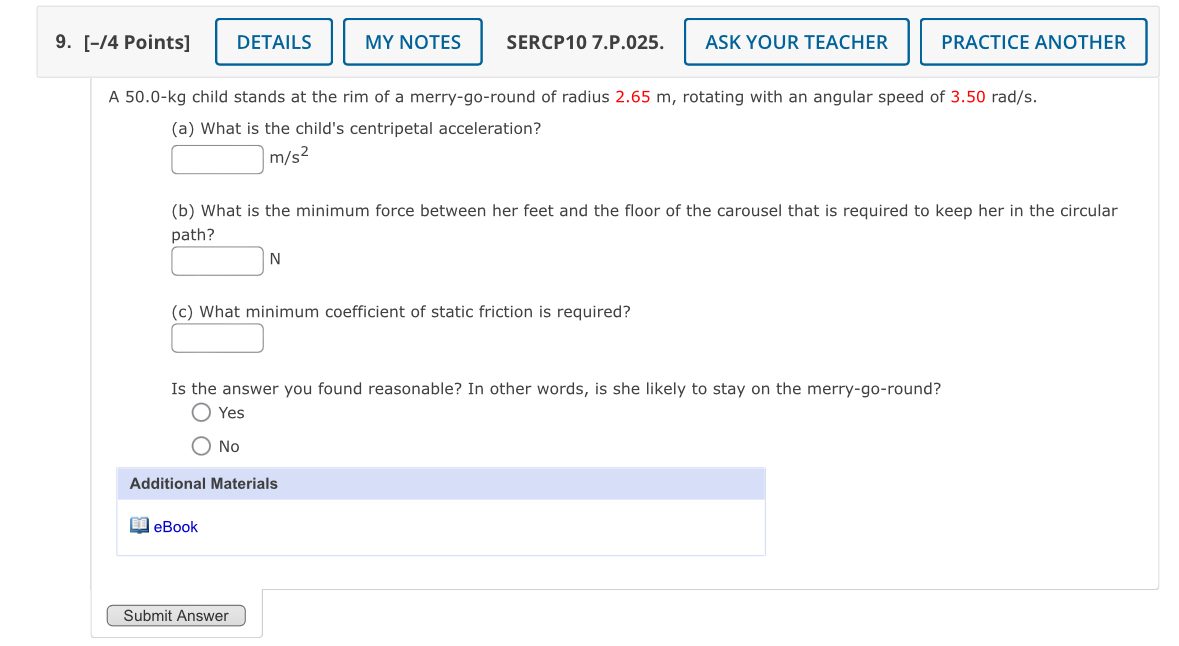Click the minimum force answer field
The height and width of the screenshot is (646, 1179).
point(217,260)
